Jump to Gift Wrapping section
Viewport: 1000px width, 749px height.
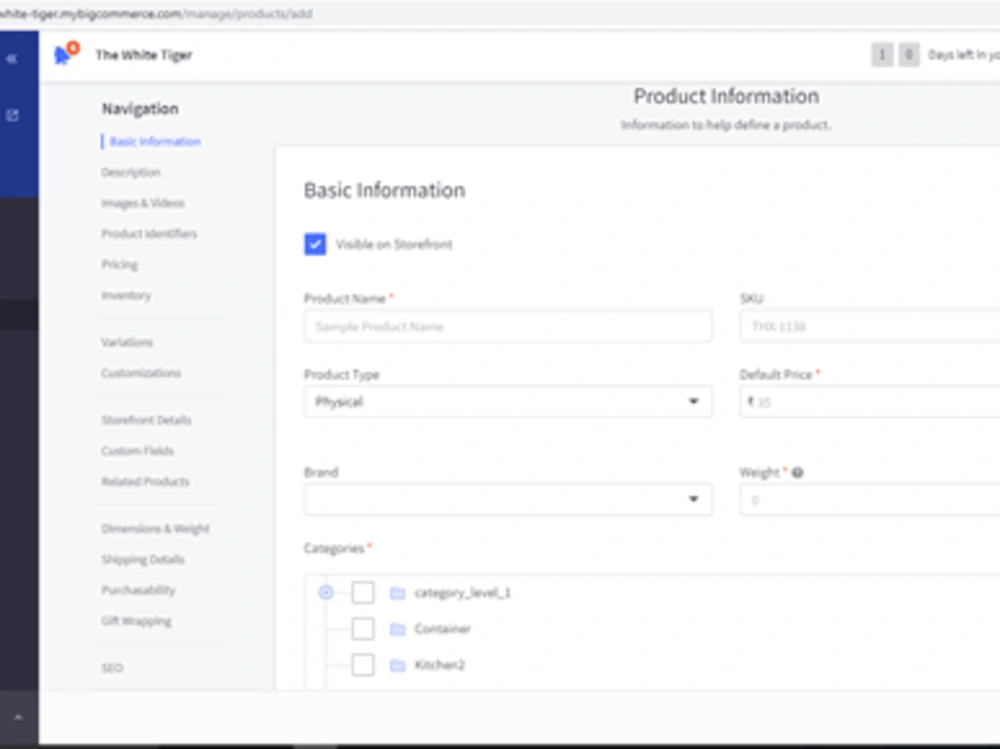(136, 621)
